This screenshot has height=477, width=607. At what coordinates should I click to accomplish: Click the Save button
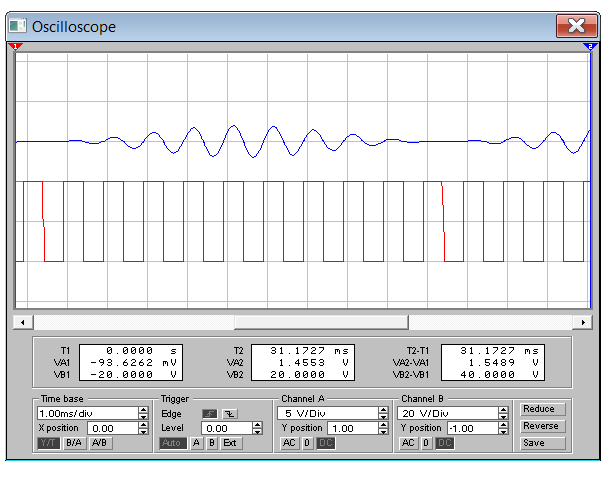542,443
